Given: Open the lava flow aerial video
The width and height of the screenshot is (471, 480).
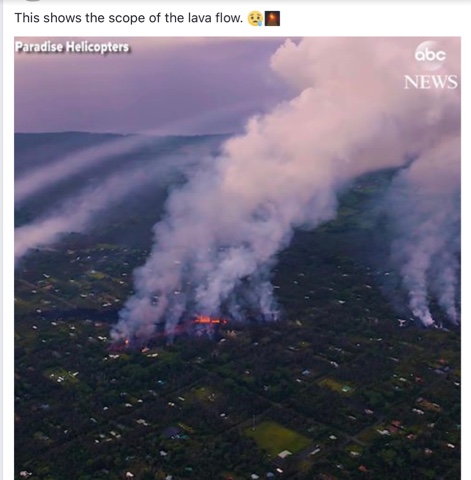Looking at the screenshot, I should click(237, 258).
